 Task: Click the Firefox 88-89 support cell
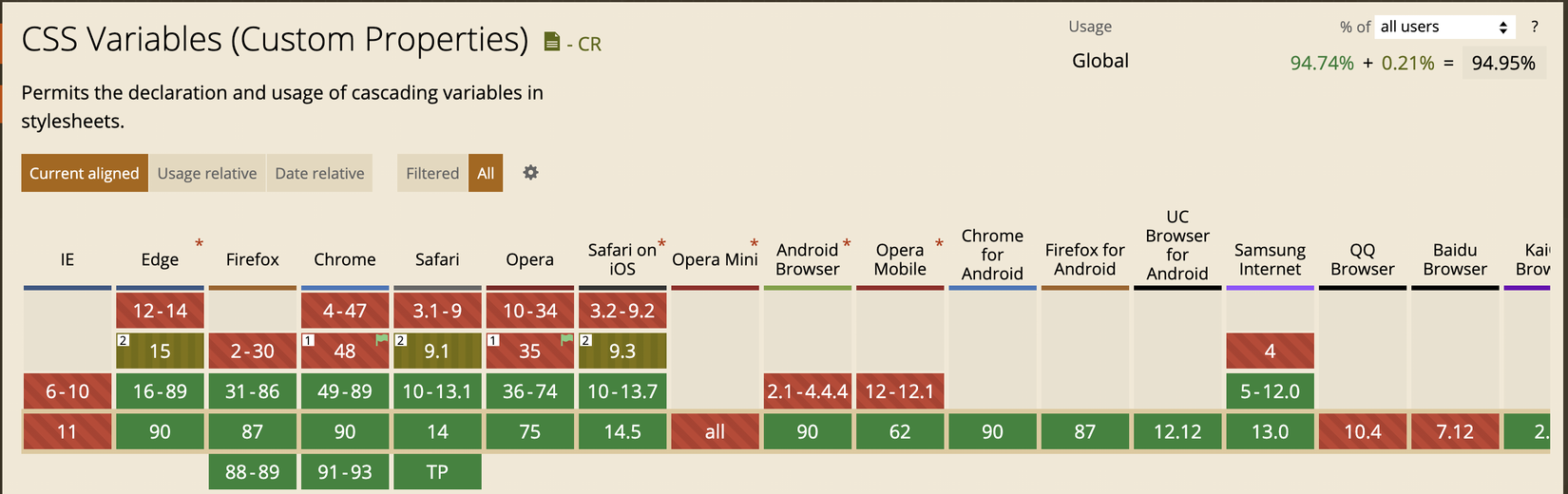point(252,471)
